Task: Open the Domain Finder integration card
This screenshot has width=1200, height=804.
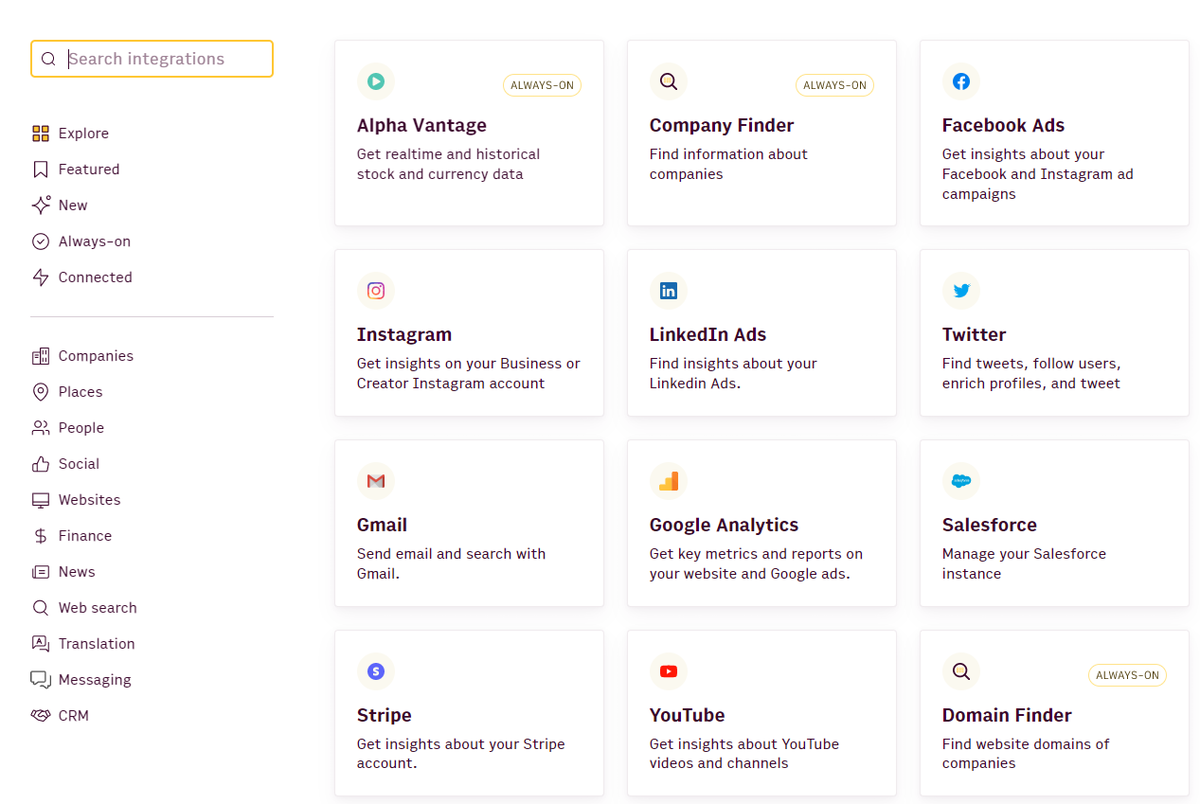Action: tap(1054, 713)
